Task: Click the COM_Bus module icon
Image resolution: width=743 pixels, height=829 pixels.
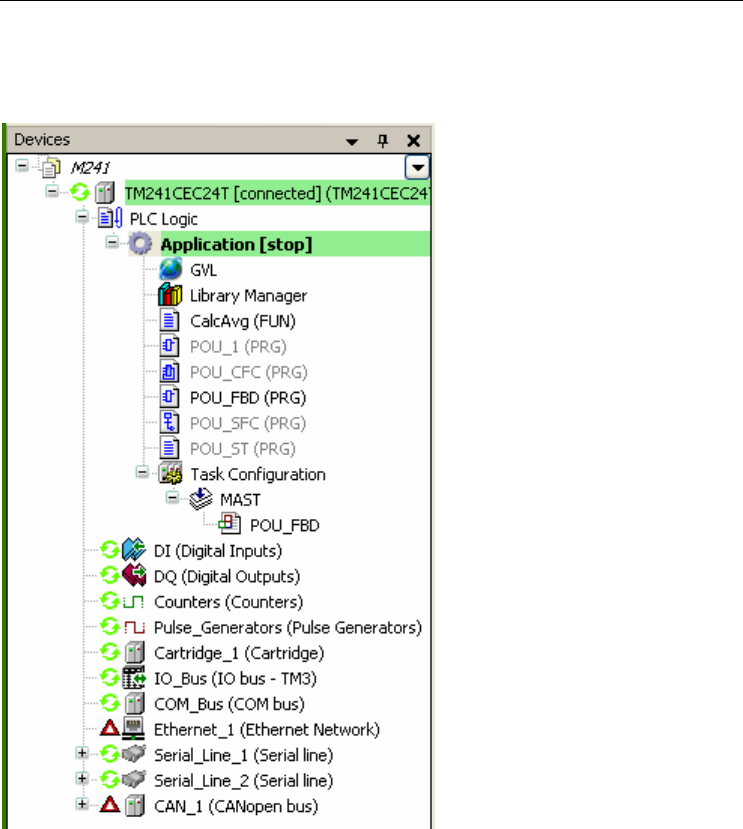Action: click(x=135, y=704)
